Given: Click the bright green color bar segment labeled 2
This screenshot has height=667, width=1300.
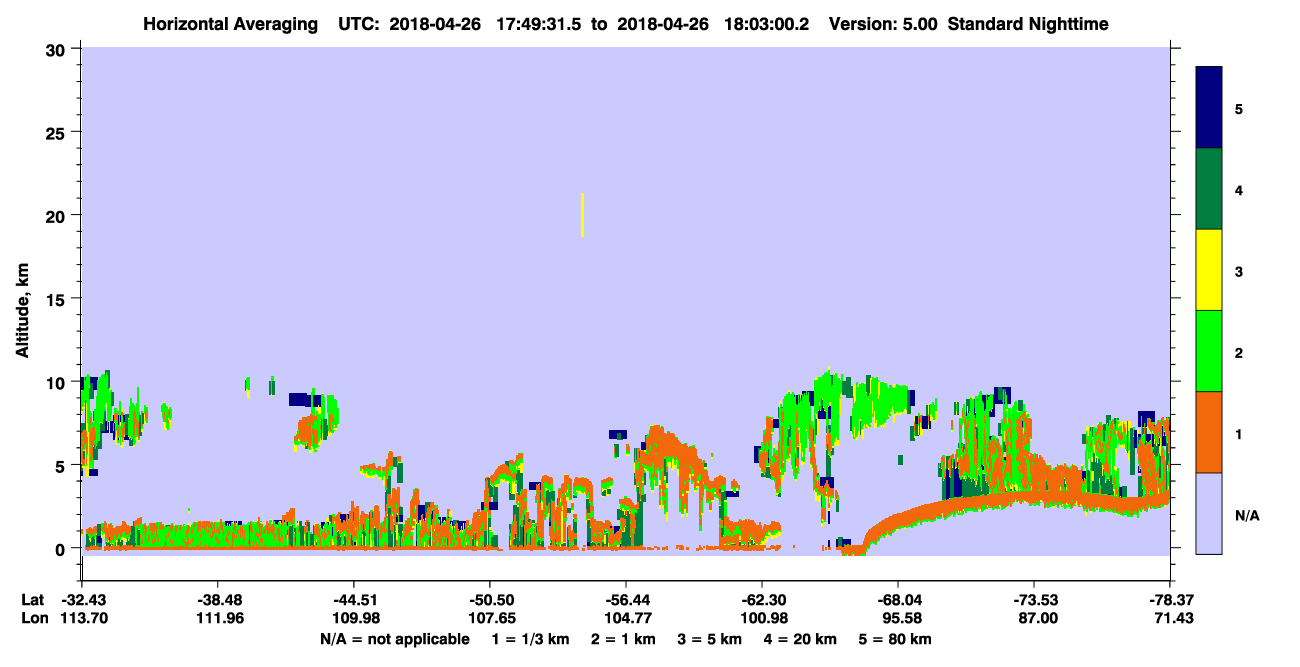Looking at the screenshot, I should [x=1209, y=351].
